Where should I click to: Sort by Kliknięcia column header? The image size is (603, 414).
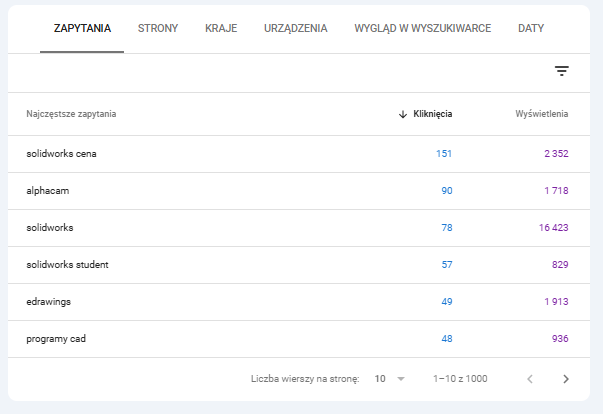coord(432,114)
